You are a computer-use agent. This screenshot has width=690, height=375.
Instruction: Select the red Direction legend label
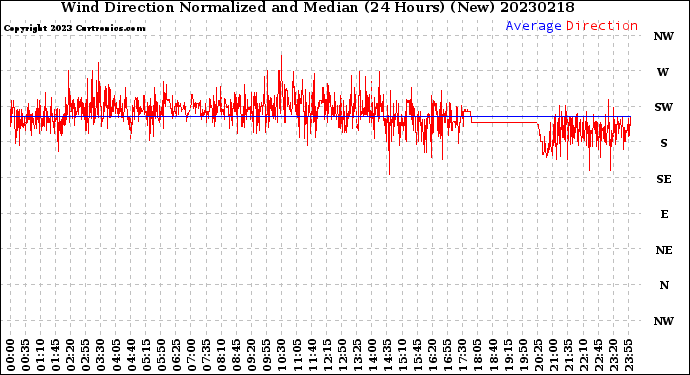tap(602, 26)
